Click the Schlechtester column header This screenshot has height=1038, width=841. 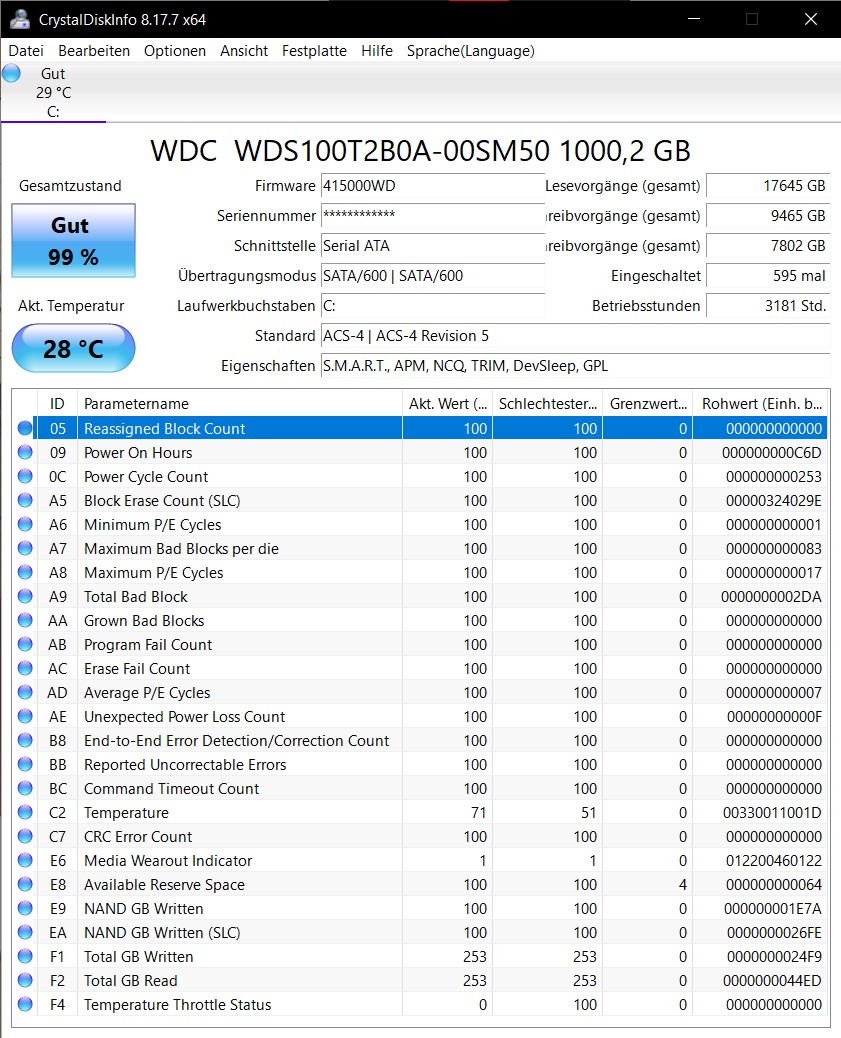tap(548, 403)
